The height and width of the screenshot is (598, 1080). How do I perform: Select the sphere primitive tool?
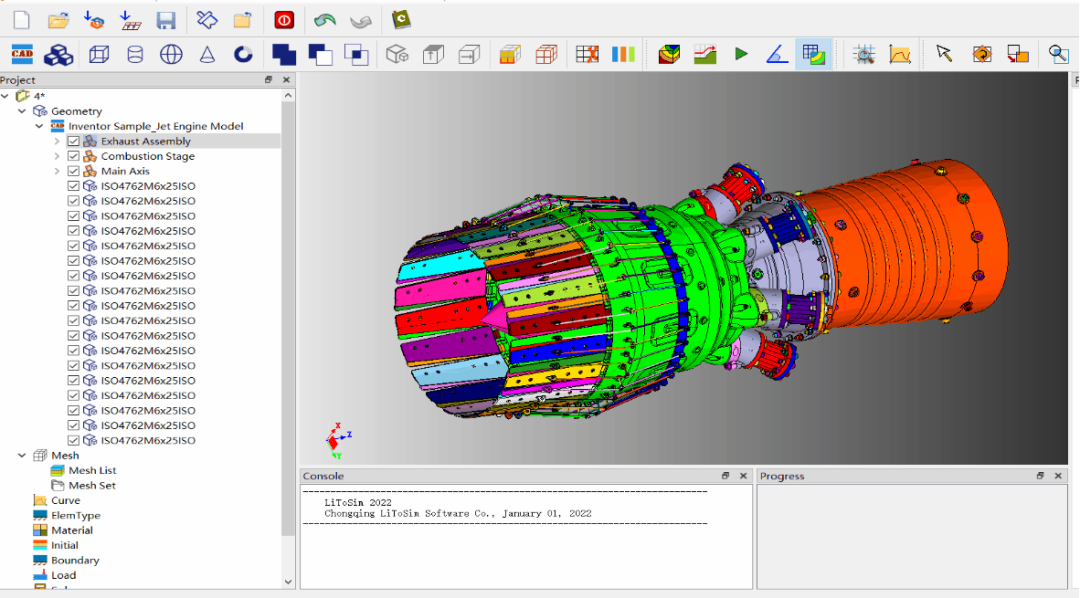click(171, 54)
